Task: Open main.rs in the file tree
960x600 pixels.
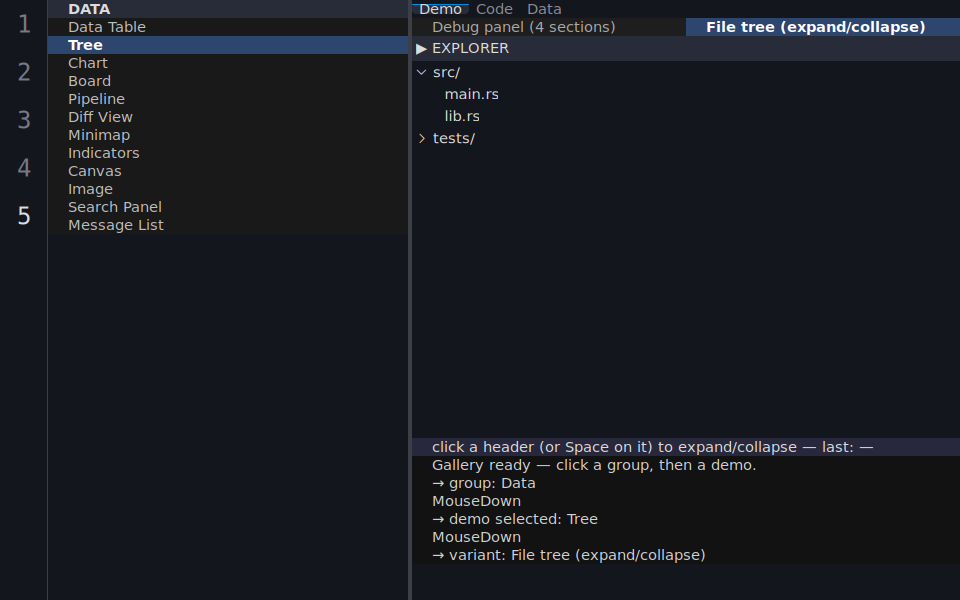Action: [x=471, y=94]
